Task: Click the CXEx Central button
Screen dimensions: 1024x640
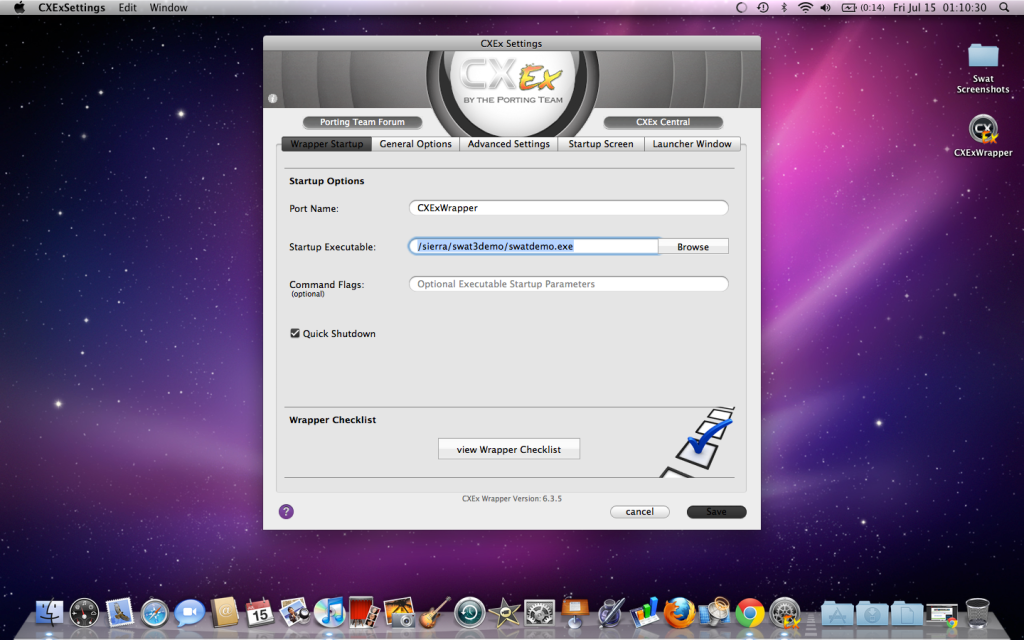Action: pos(663,122)
